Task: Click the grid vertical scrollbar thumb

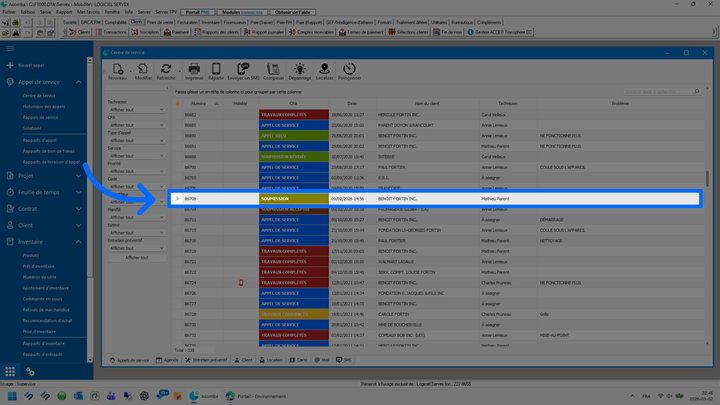Action: (707, 179)
